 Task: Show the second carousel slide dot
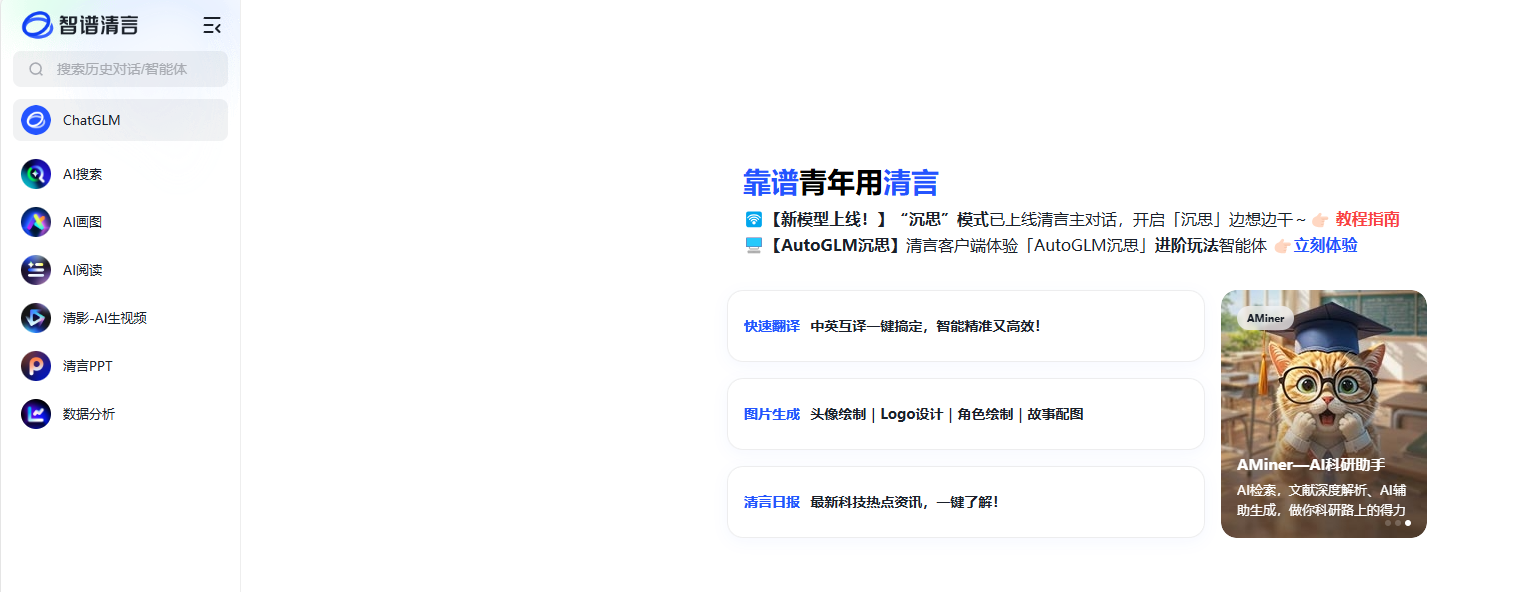[x=1398, y=523]
